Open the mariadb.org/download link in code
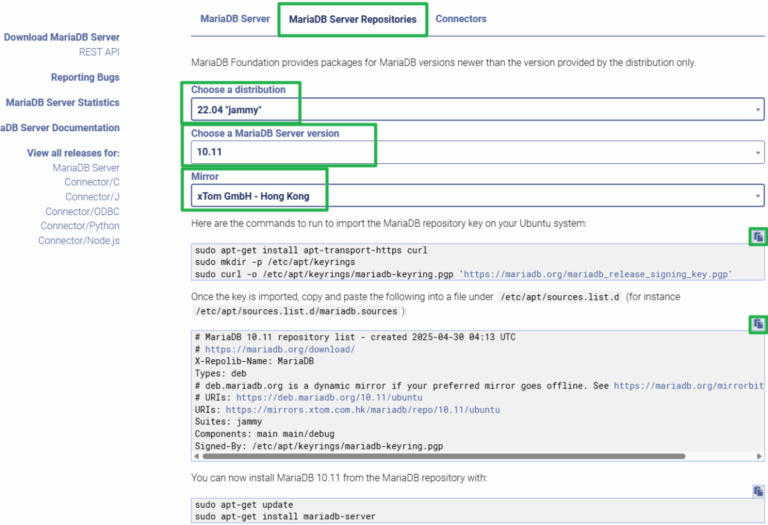 tap(280, 349)
